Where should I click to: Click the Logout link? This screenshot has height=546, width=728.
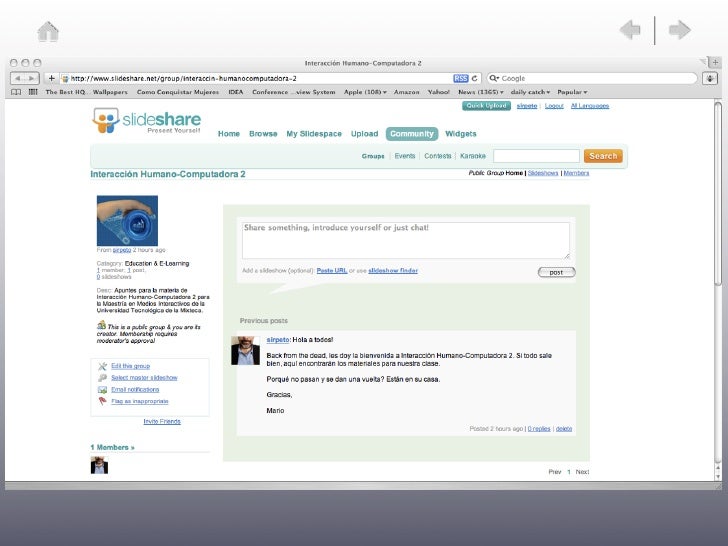pos(554,106)
